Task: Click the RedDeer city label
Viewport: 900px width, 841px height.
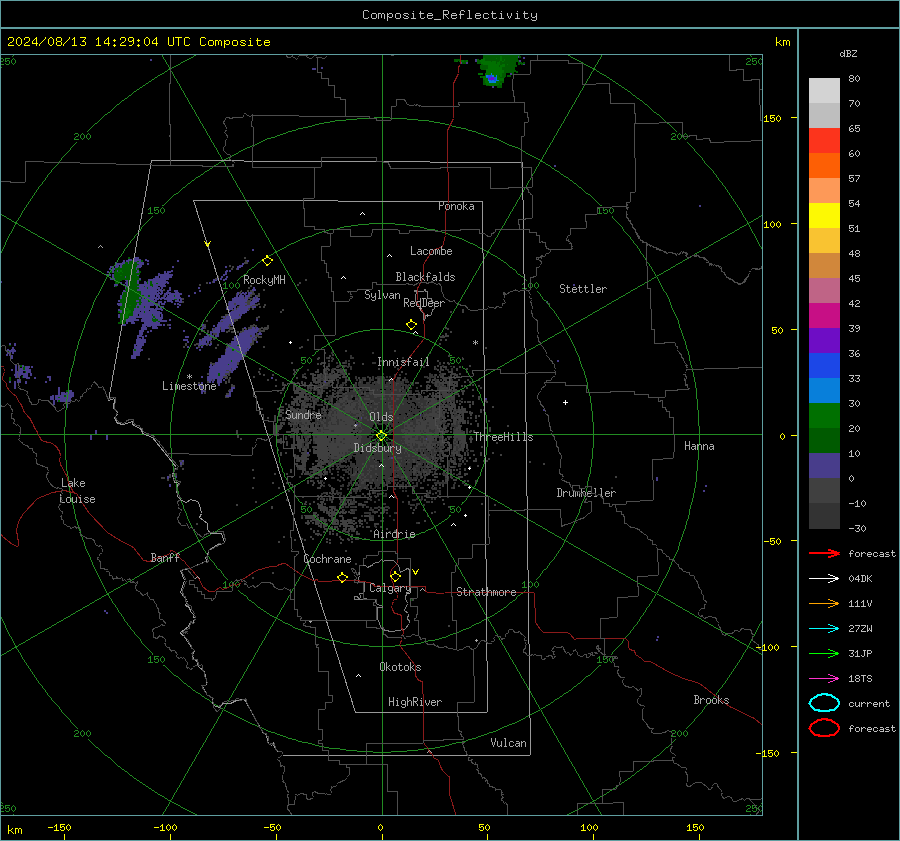Action: pos(424,303)
